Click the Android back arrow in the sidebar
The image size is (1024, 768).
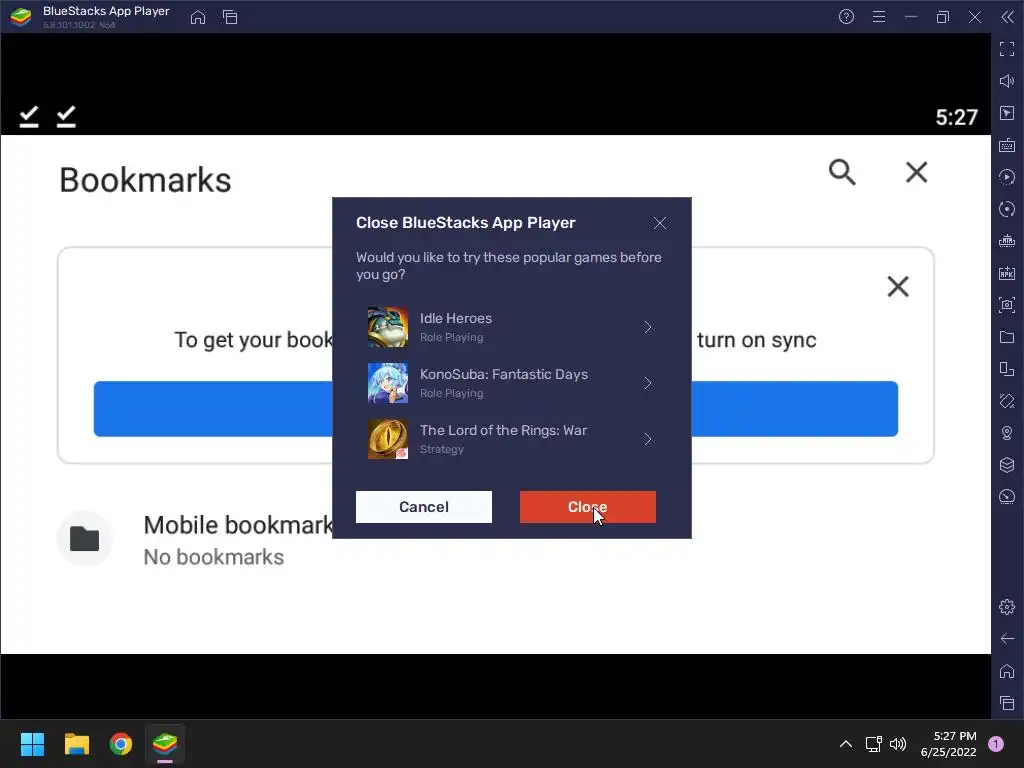[x=1007, y=639]
